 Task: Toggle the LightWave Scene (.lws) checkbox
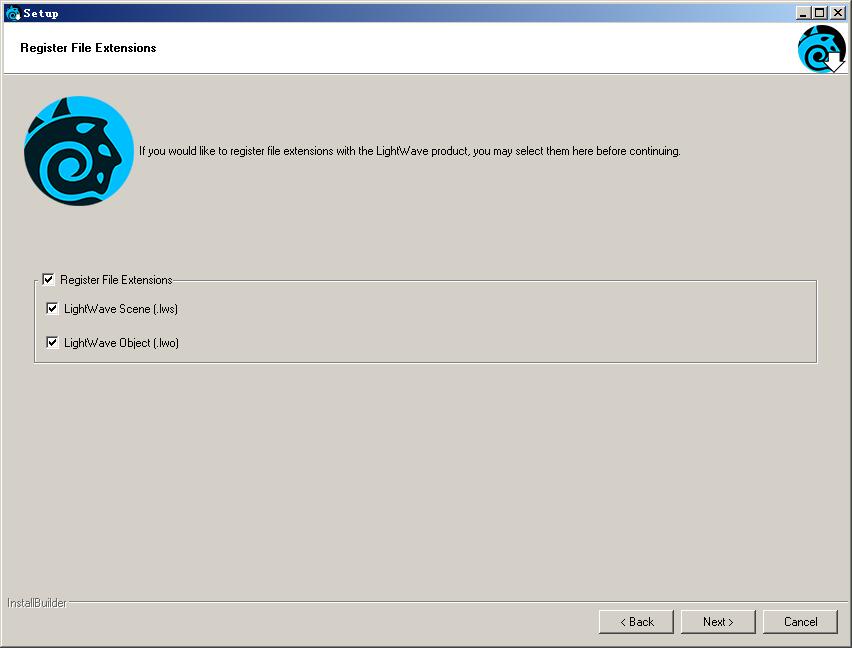[x=52, y=309]
